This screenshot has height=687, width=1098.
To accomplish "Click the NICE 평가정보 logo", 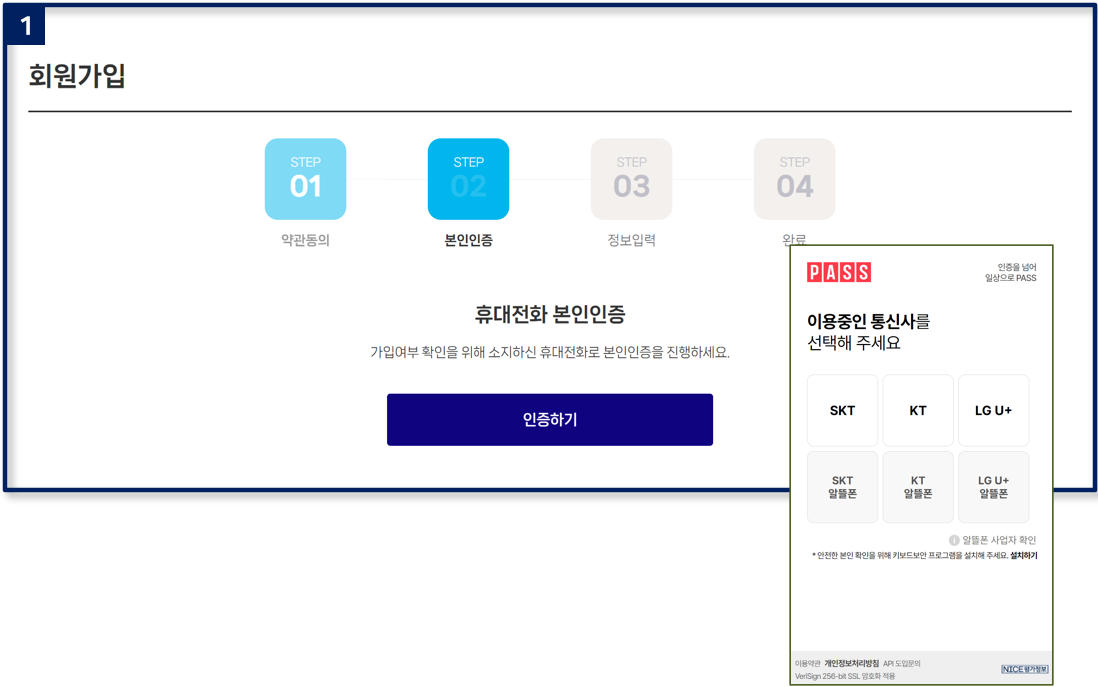I will [1024, 669].
